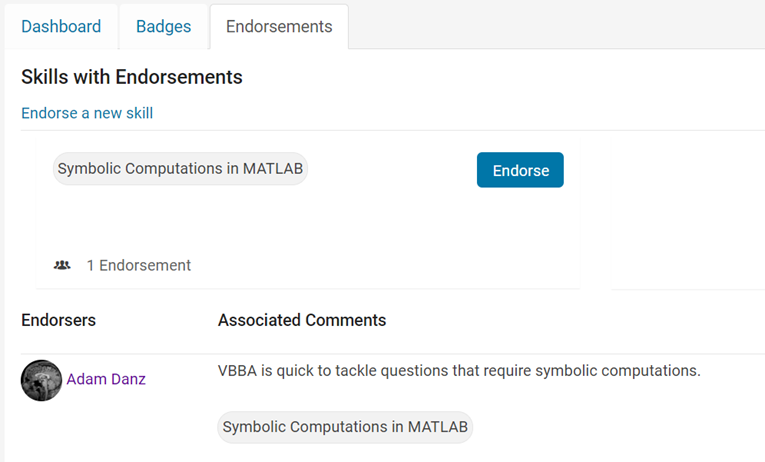Click the top Symbolic Computations in MATLAB tag
Viewport: 765px width, 462px height.
(180, 169)
